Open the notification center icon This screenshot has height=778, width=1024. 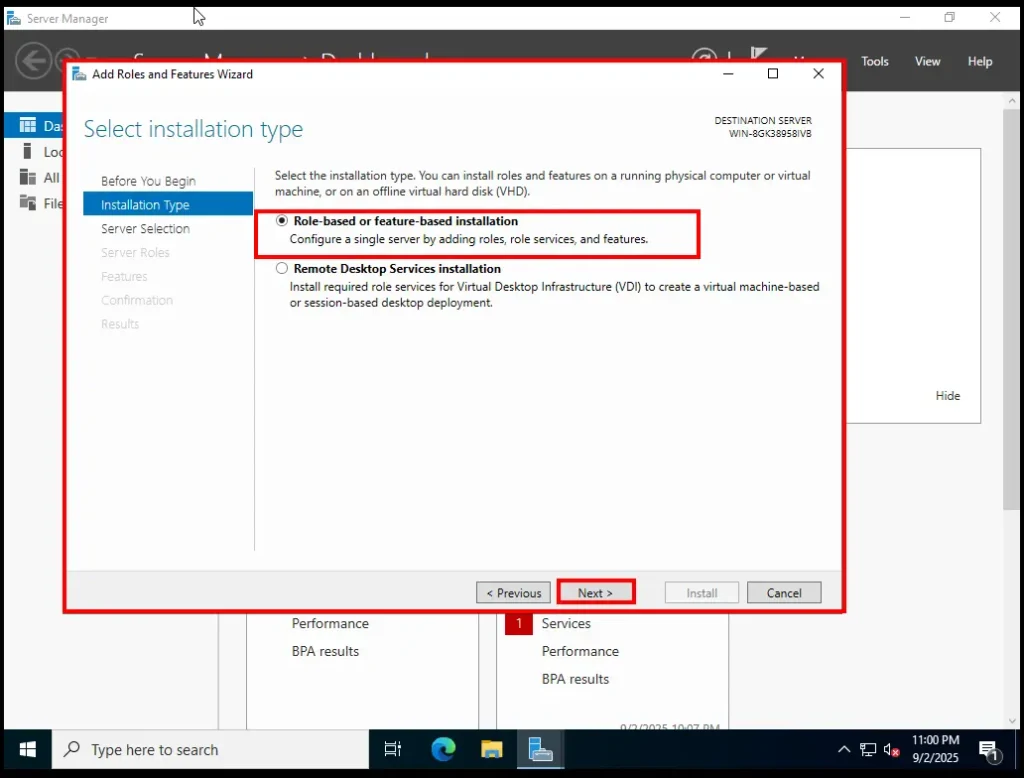990,751
